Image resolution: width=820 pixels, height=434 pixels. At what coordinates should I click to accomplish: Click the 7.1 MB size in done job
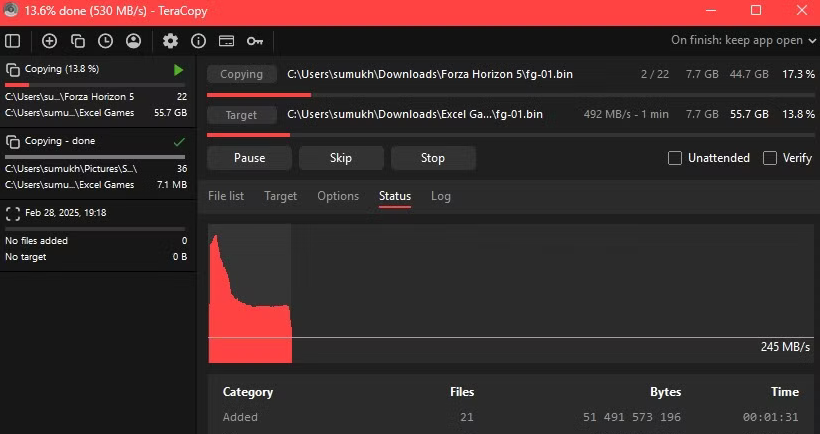(172, 185)
